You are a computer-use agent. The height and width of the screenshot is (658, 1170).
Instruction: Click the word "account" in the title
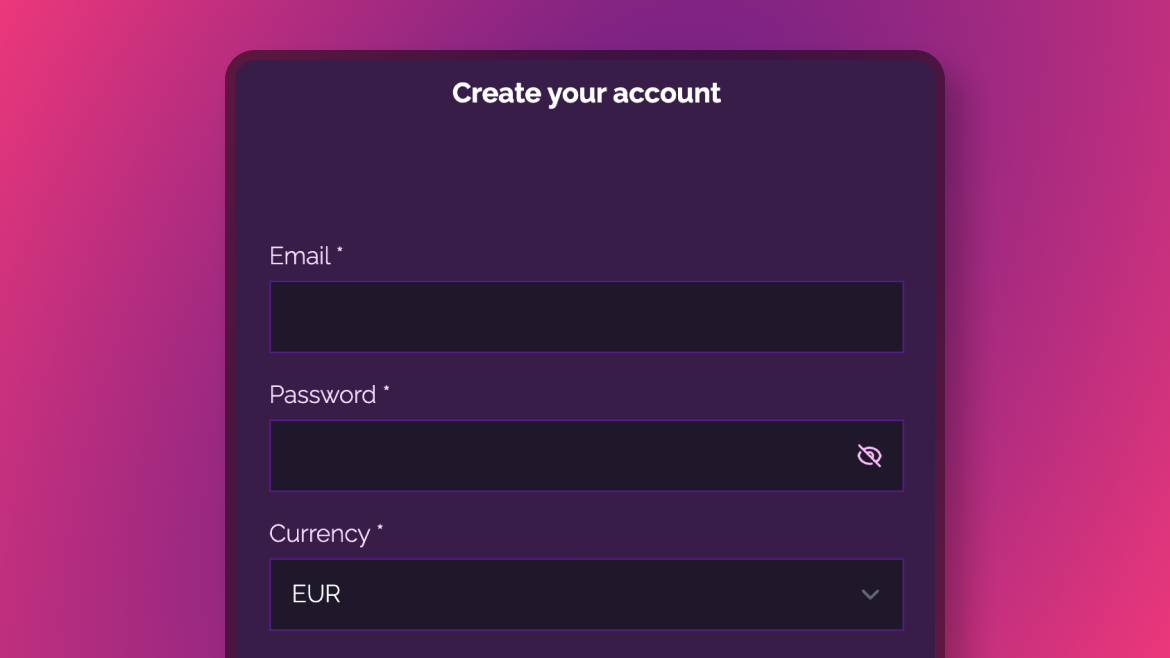click(x=666, y=93)
